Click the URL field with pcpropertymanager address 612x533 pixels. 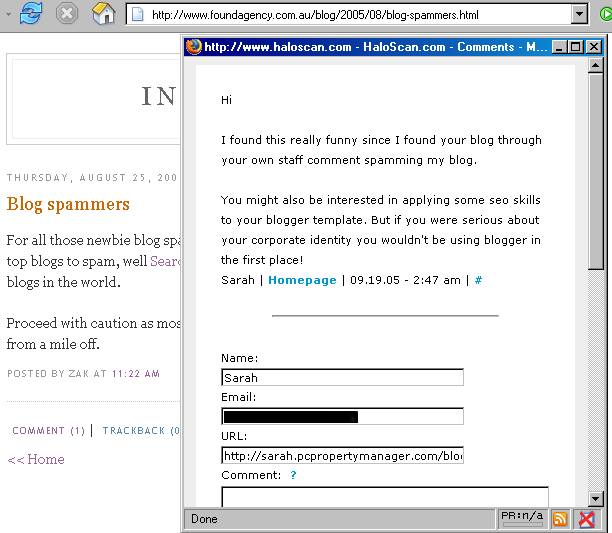point(342,455)
